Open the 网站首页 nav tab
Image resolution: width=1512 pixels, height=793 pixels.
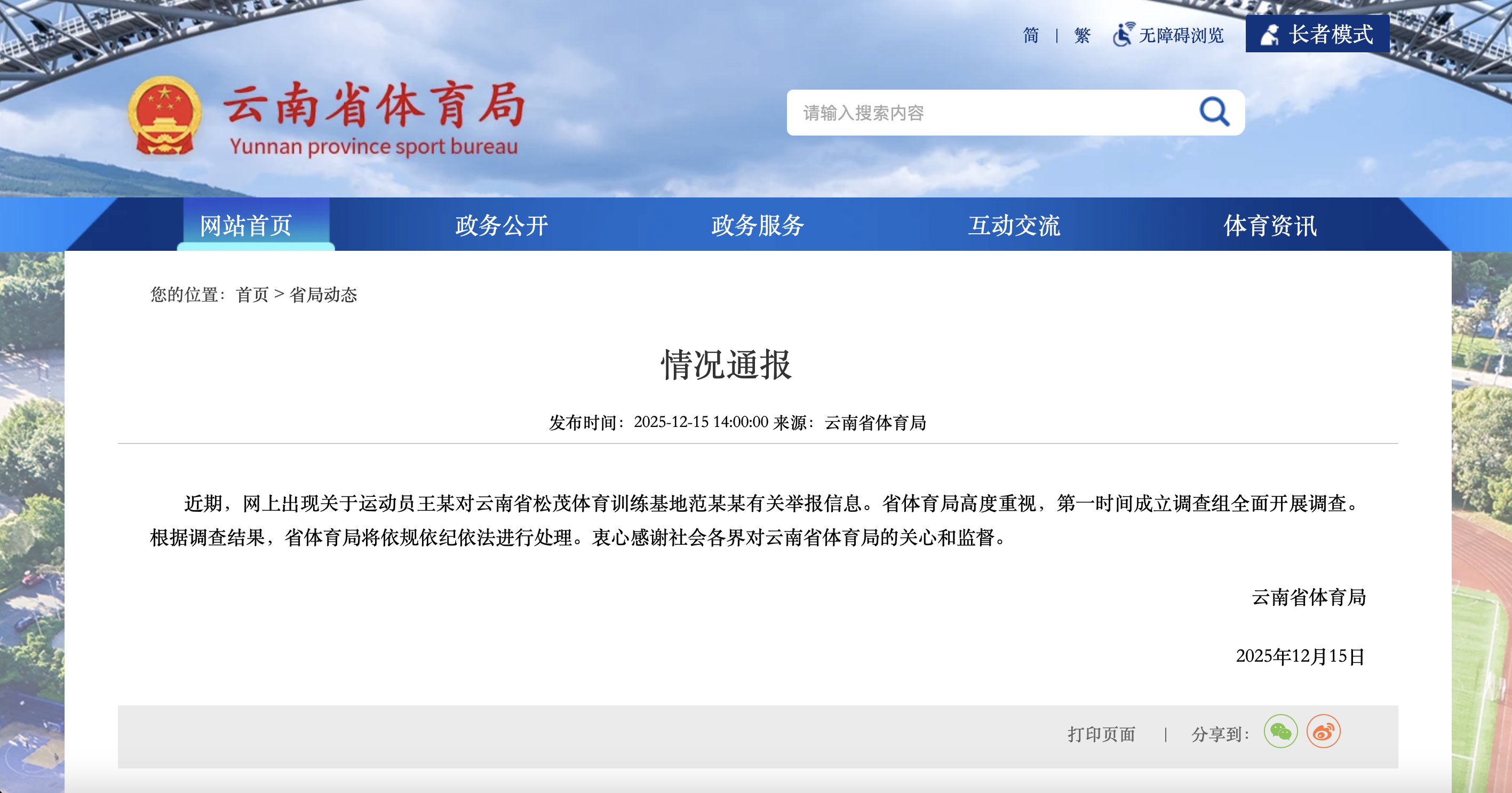point(246,225)
